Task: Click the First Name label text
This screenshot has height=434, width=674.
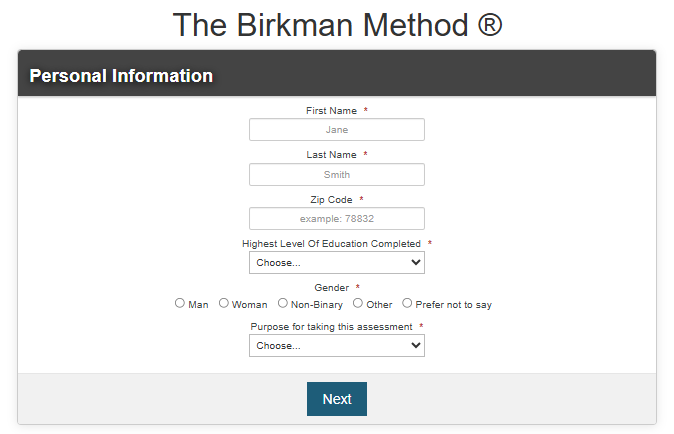Action: 331,111
